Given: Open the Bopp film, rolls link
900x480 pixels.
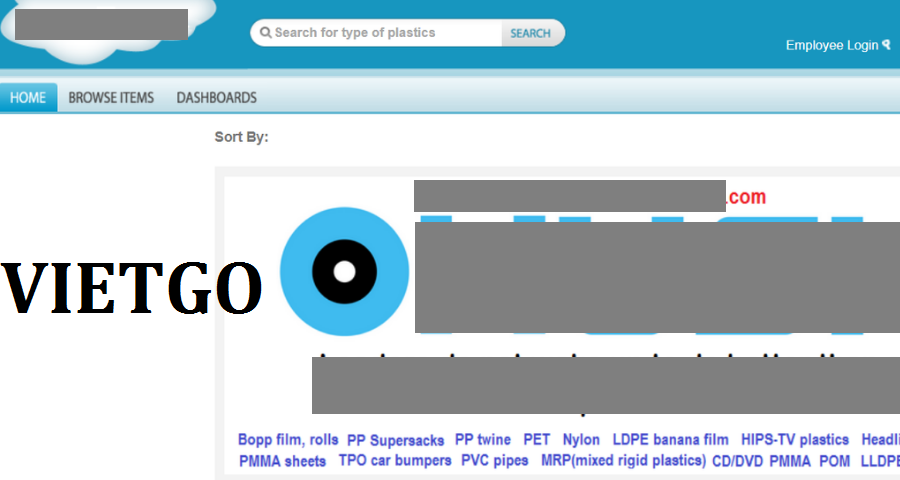Looking at the screenshot, I should click(288, 440).
